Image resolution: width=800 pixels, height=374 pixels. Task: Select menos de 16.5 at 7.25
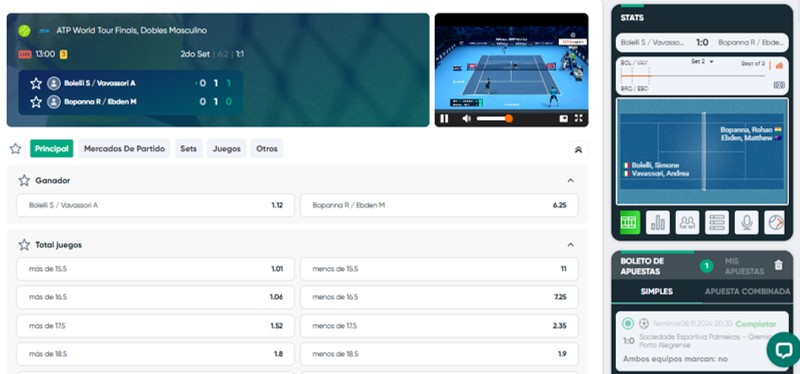pos(439,297)
